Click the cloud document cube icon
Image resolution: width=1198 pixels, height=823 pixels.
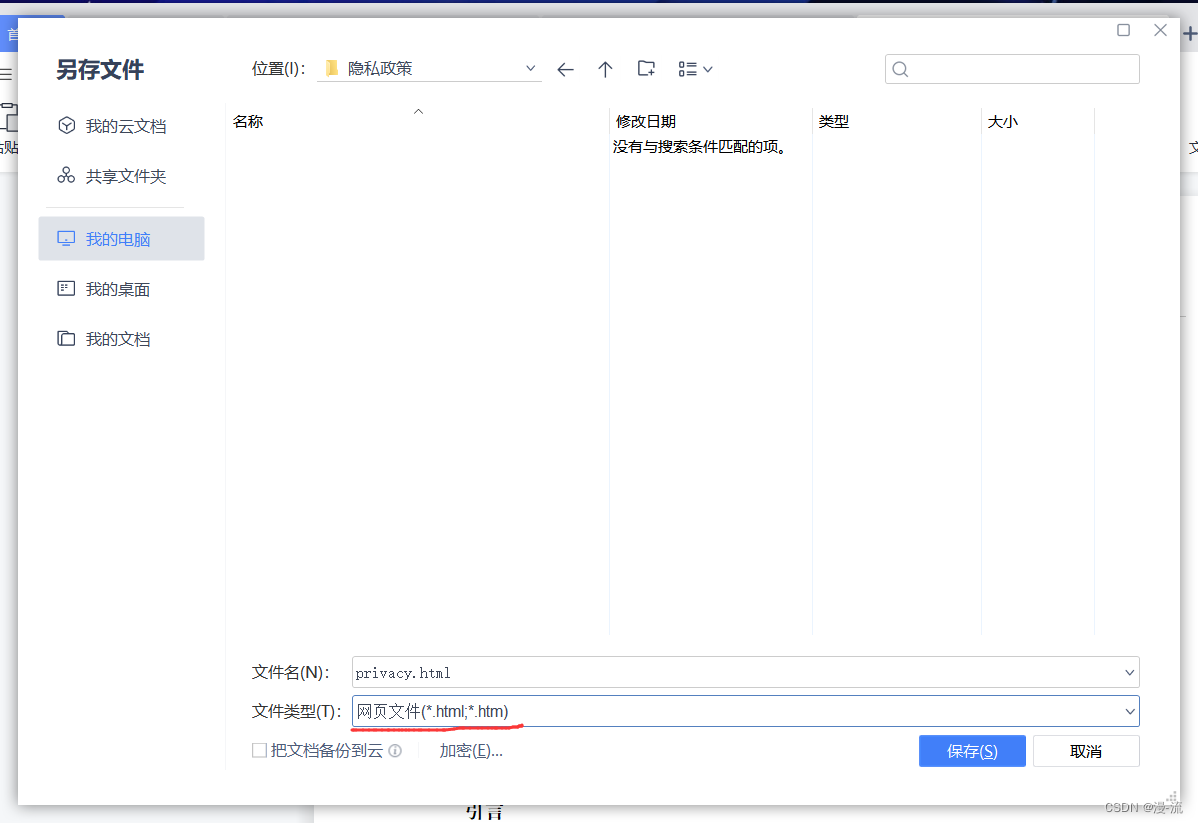[x=66, y=125]
